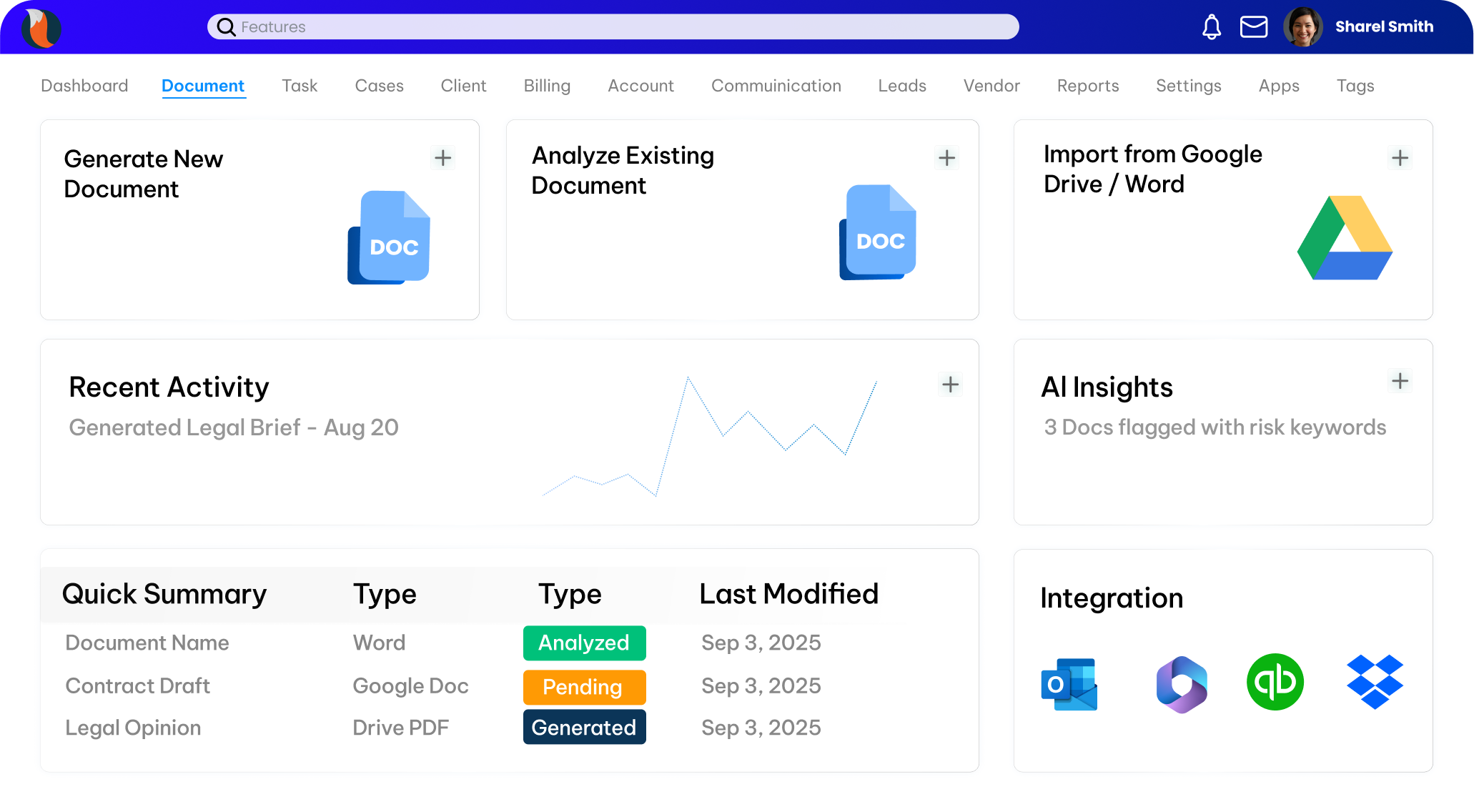Image resolution: width=1474 pixels, height=812 pixels.
Task: Click the Word type cell
Action: pyautogui.click(x=379, y=643)
